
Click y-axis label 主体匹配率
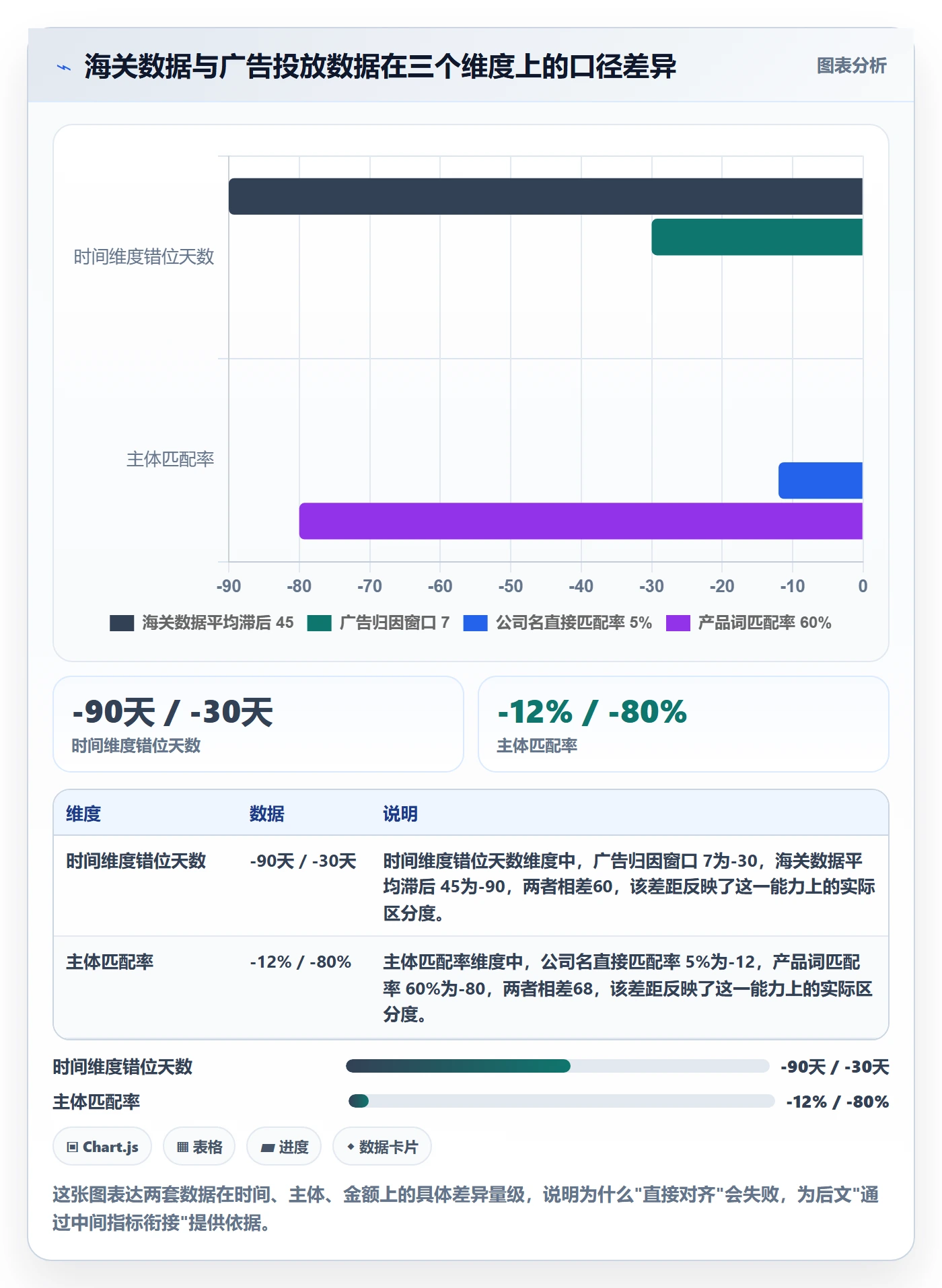tap(170, 460)
